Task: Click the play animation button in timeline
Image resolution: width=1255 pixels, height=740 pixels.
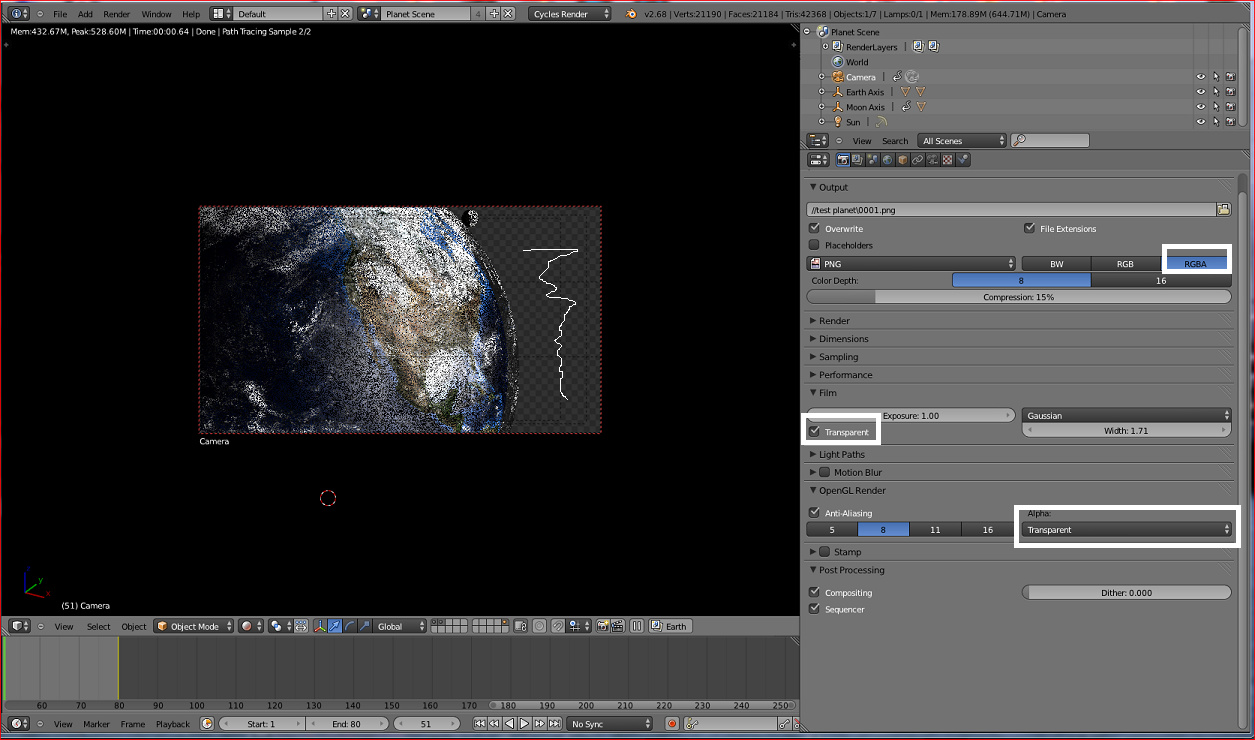Action: coord(524,724)
